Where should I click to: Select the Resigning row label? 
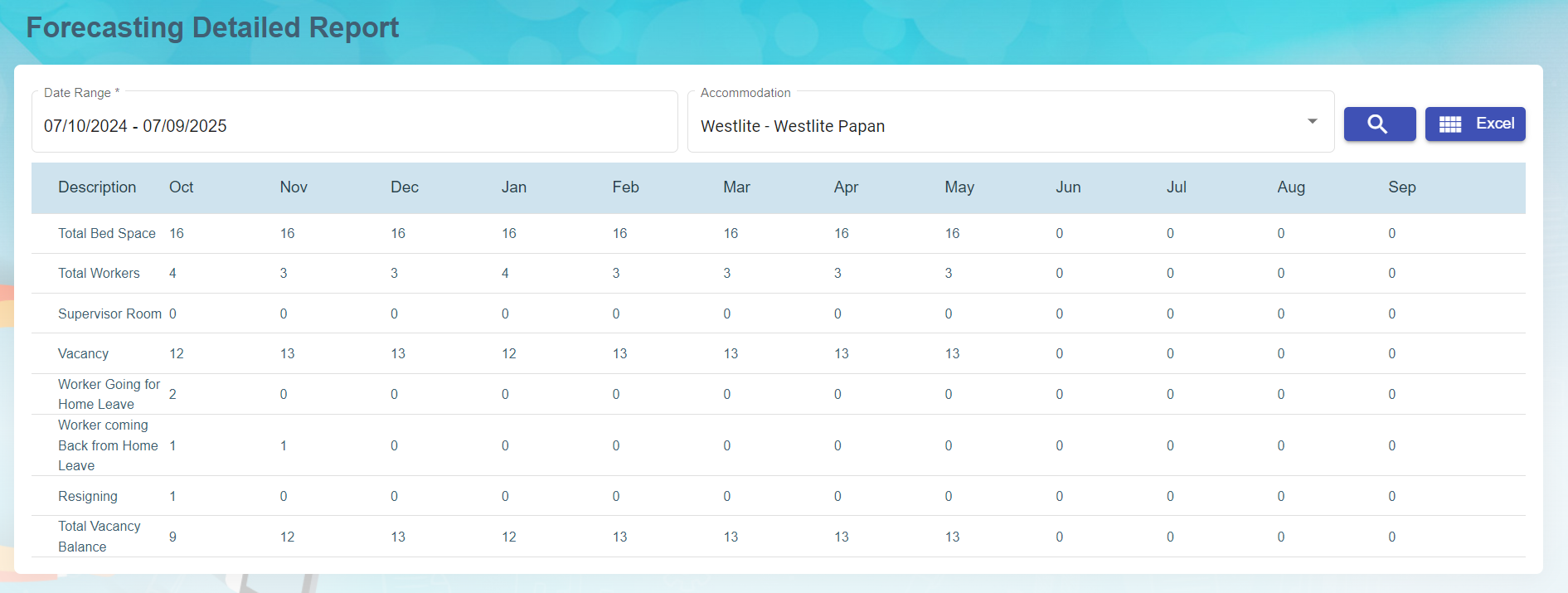click(x=88, y=497)
